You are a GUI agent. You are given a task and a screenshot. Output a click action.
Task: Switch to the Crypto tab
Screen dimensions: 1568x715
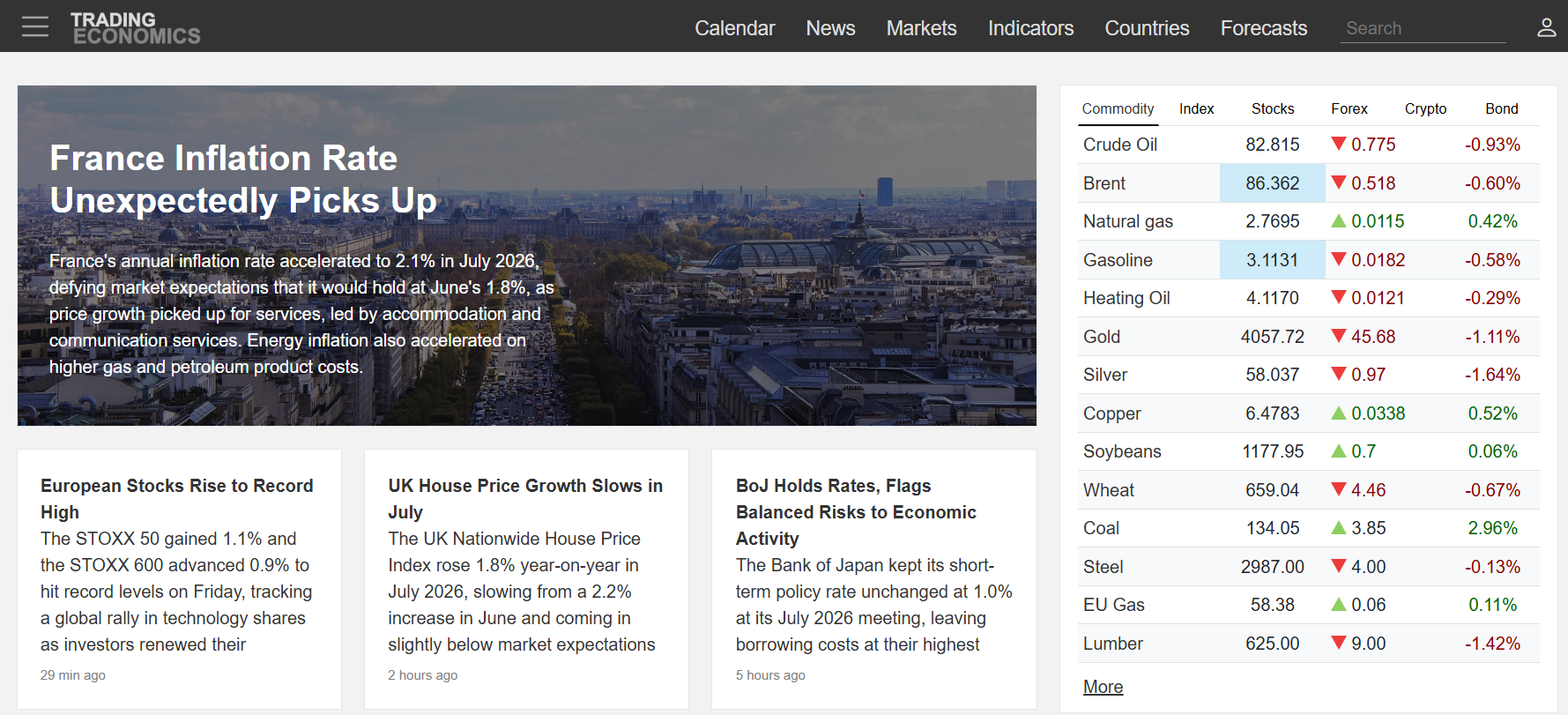click(1425, 108)
